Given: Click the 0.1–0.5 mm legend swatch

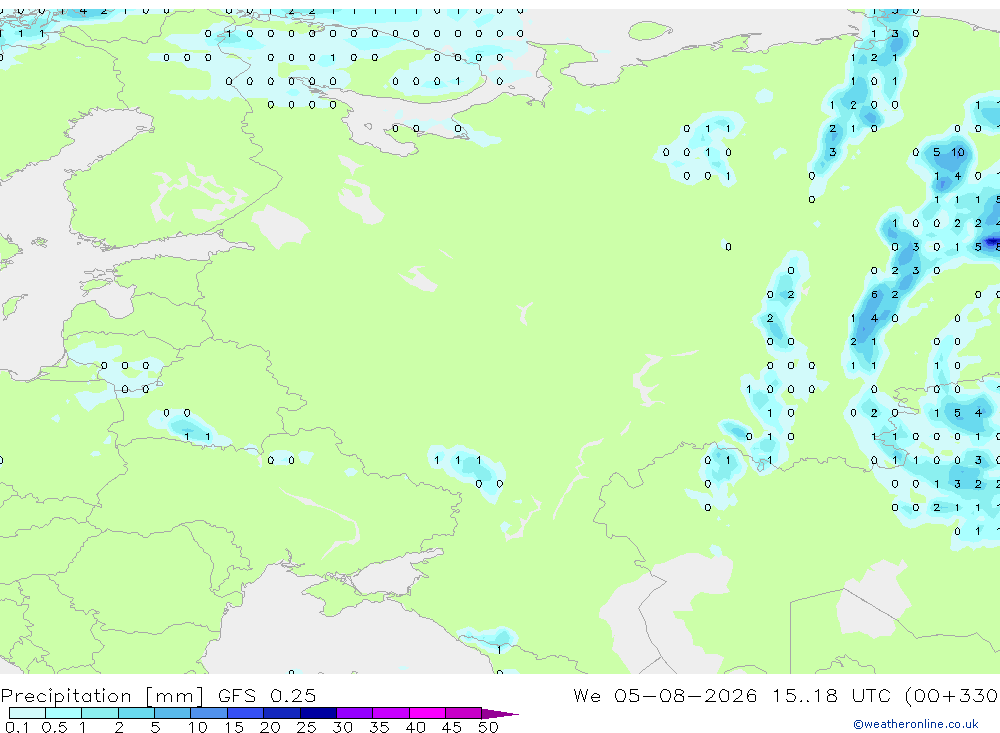Looking at the screenshot, I should click(x=27, y=713).
